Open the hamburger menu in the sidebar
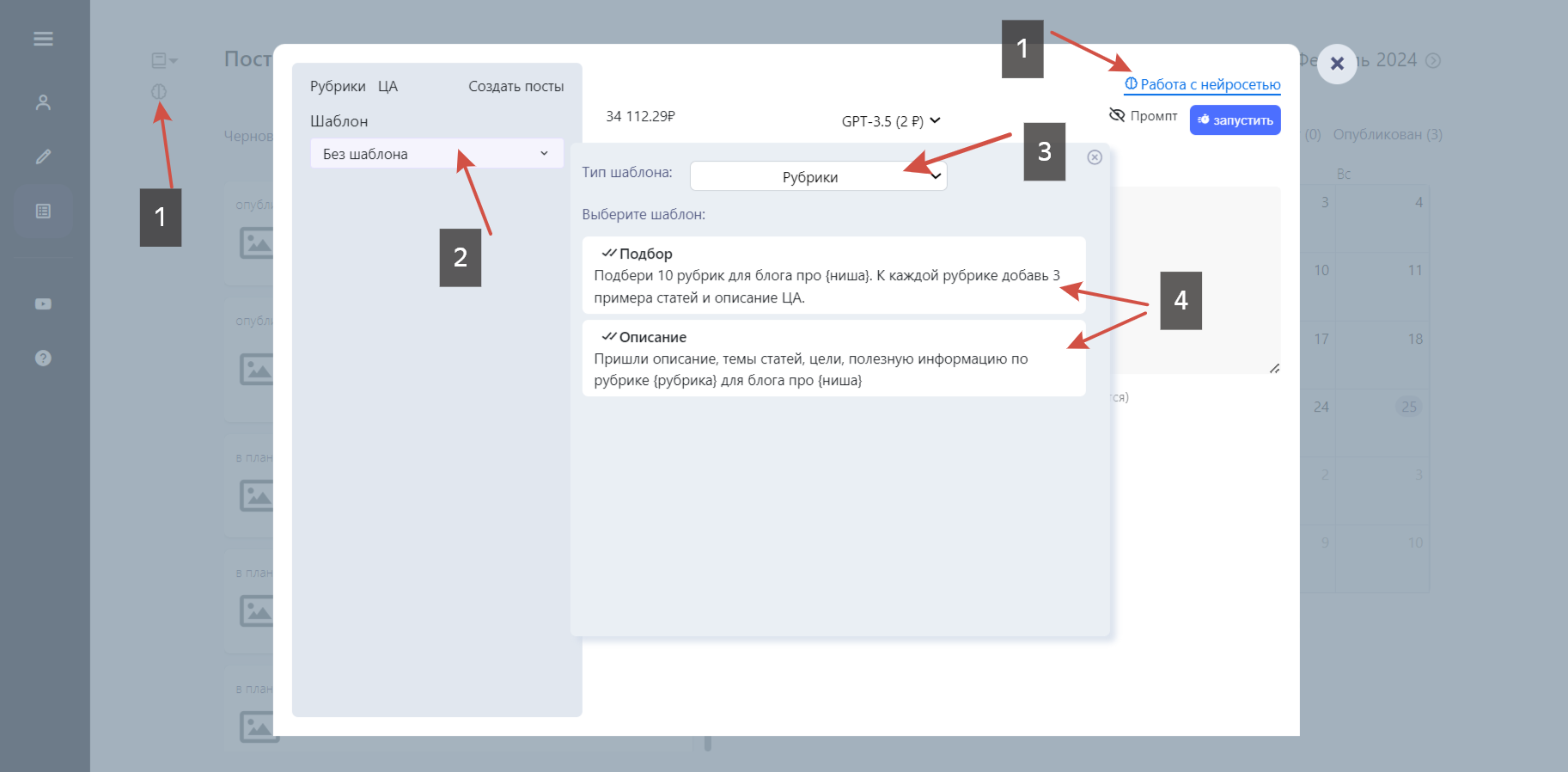The image size is (1568, 772). (x=43, y=39)
